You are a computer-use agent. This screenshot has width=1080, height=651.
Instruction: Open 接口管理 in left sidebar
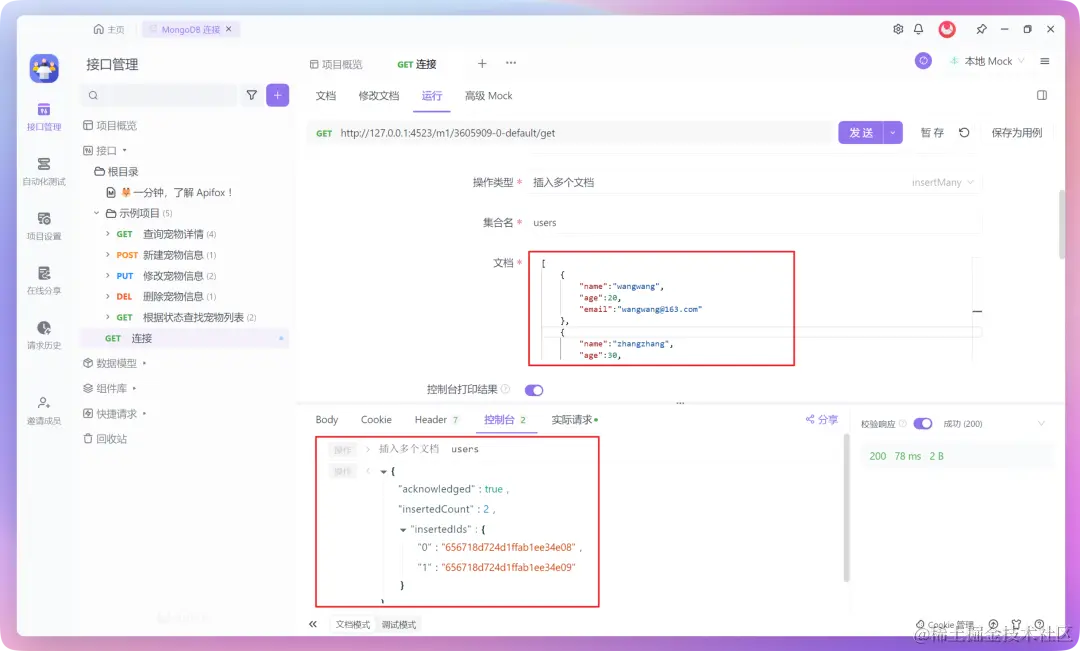point(44,116)
